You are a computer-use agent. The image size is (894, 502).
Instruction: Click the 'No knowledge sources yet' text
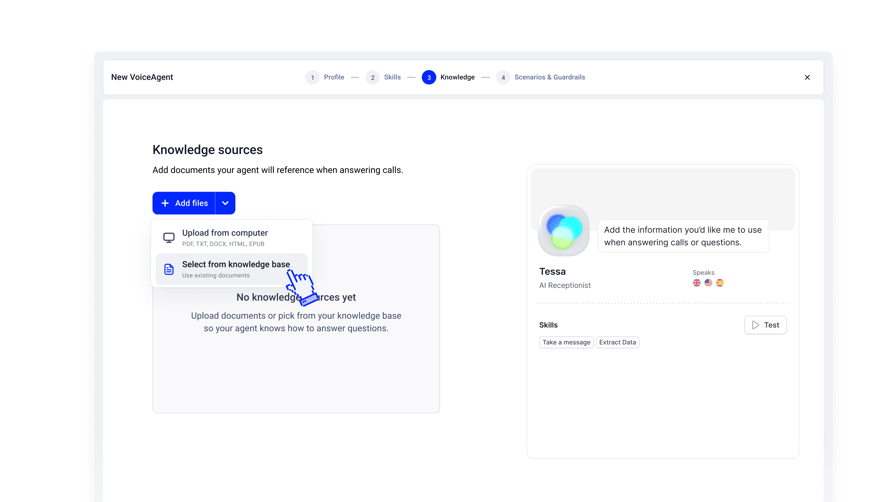click(x=296, y=297)
